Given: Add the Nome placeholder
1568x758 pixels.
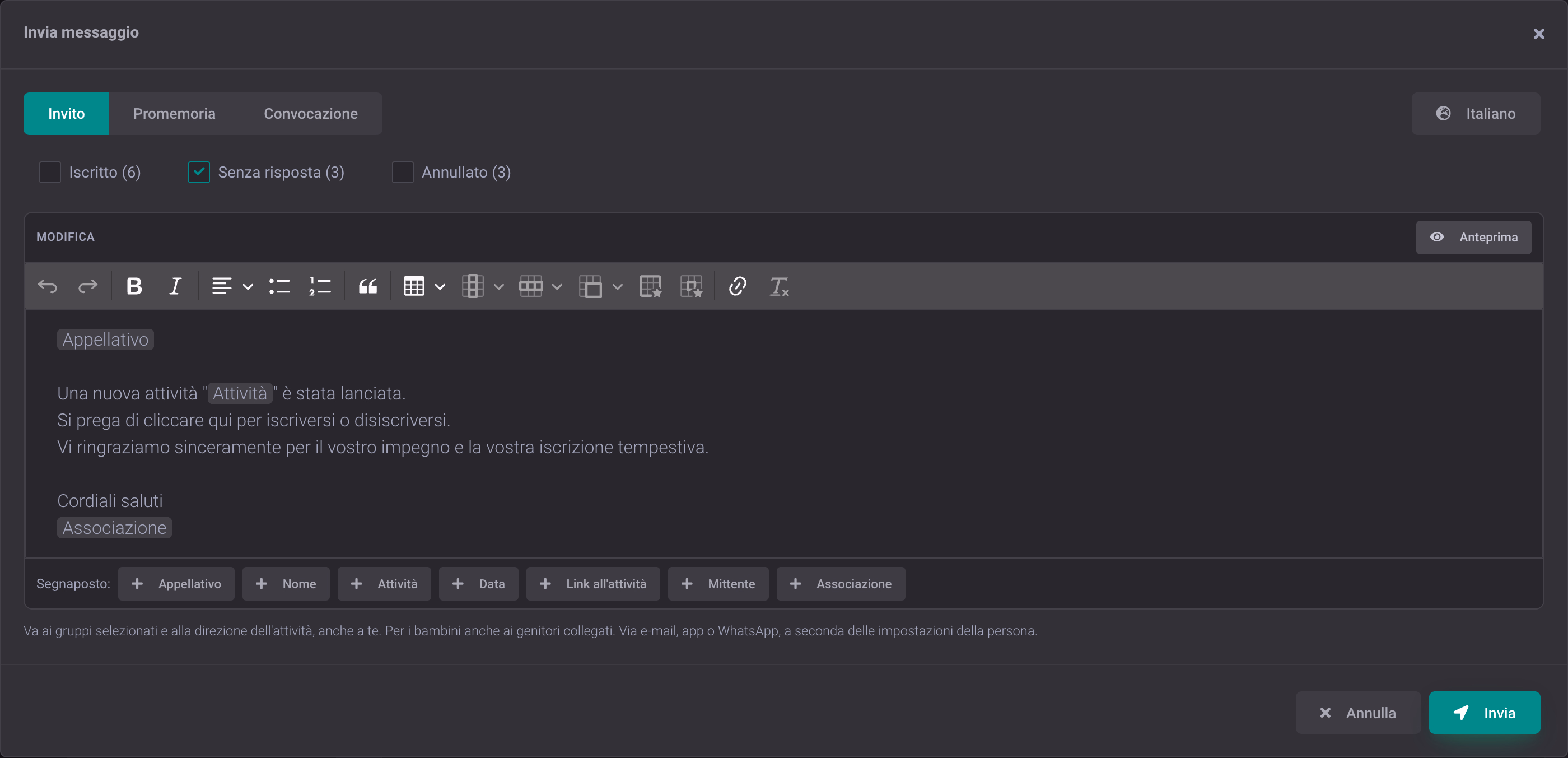Looking at the screenshot, I should pyautogui.click(x=286, y=584).
